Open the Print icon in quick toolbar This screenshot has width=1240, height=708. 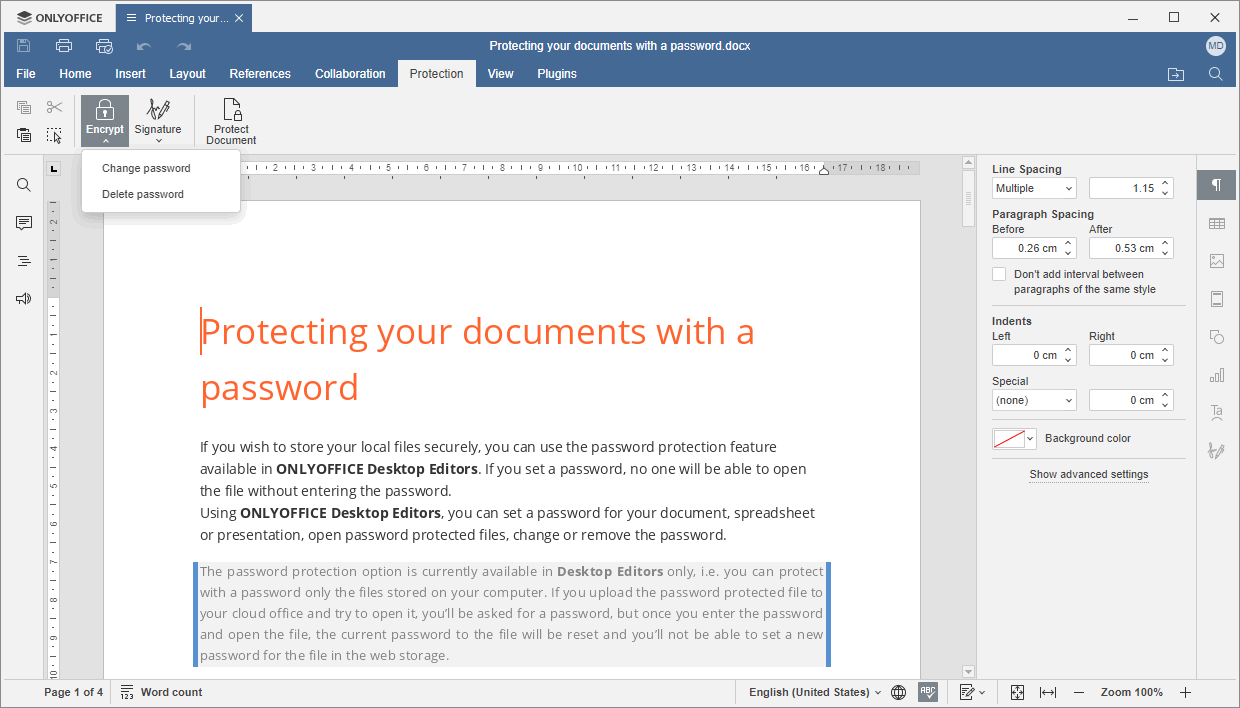click(63, 45)
